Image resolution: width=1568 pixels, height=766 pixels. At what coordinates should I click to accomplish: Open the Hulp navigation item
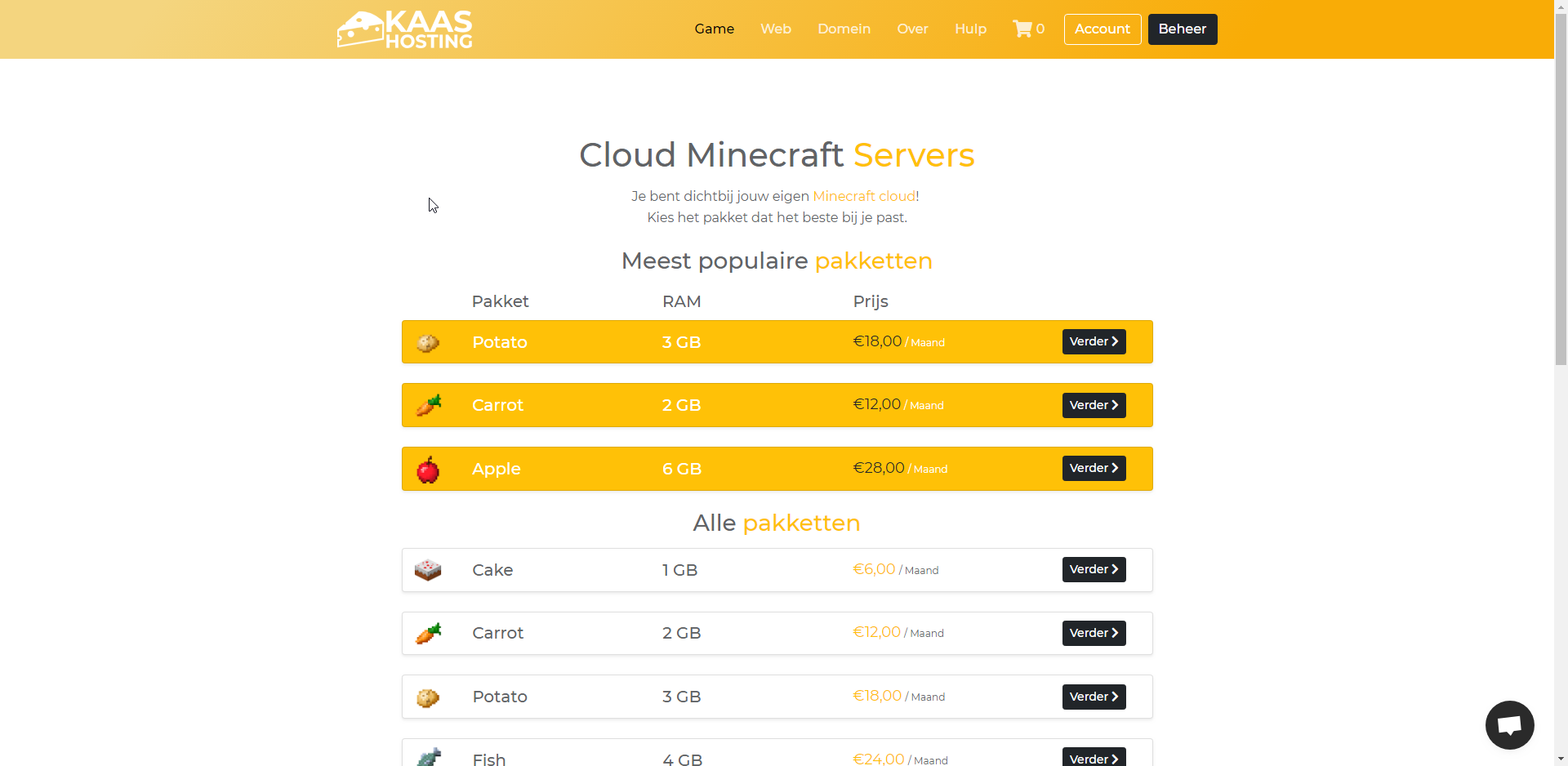(970, 29)
